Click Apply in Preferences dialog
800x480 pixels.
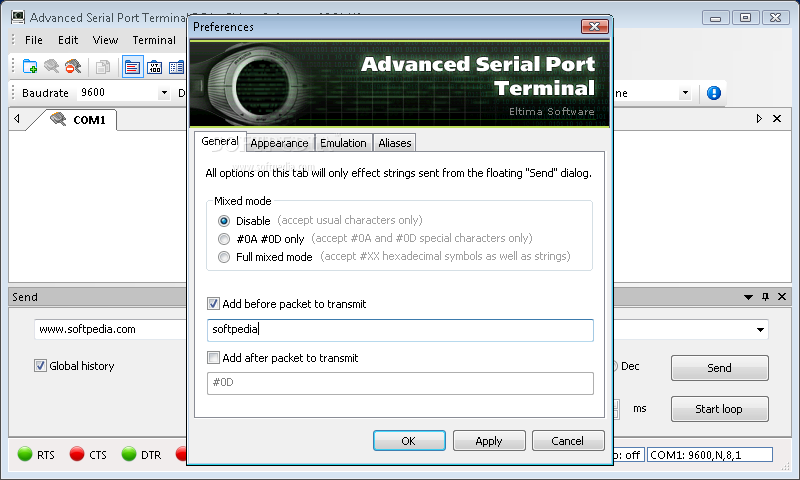[489, 441]
